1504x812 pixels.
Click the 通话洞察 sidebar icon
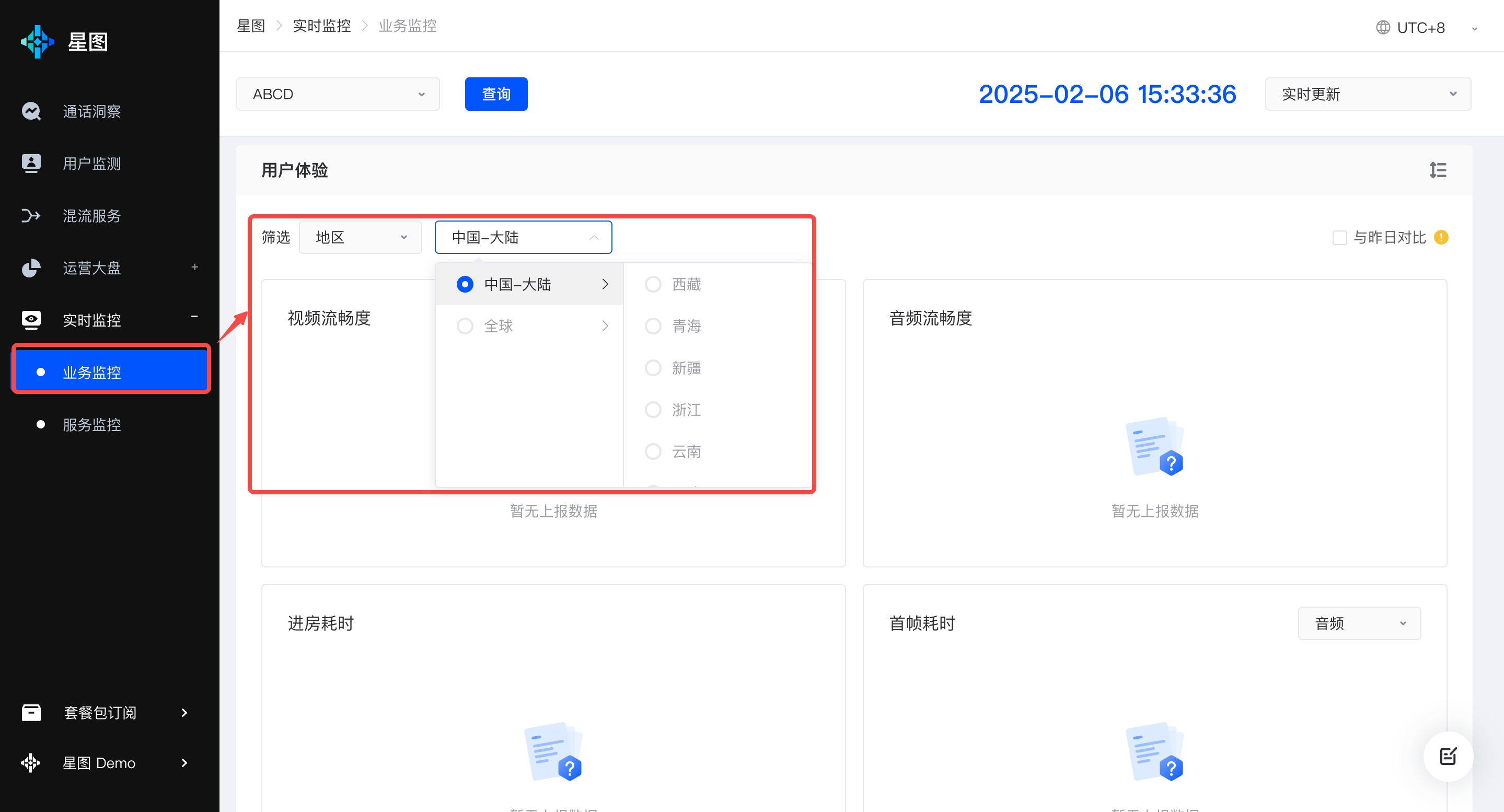click(x=31, y=111)
